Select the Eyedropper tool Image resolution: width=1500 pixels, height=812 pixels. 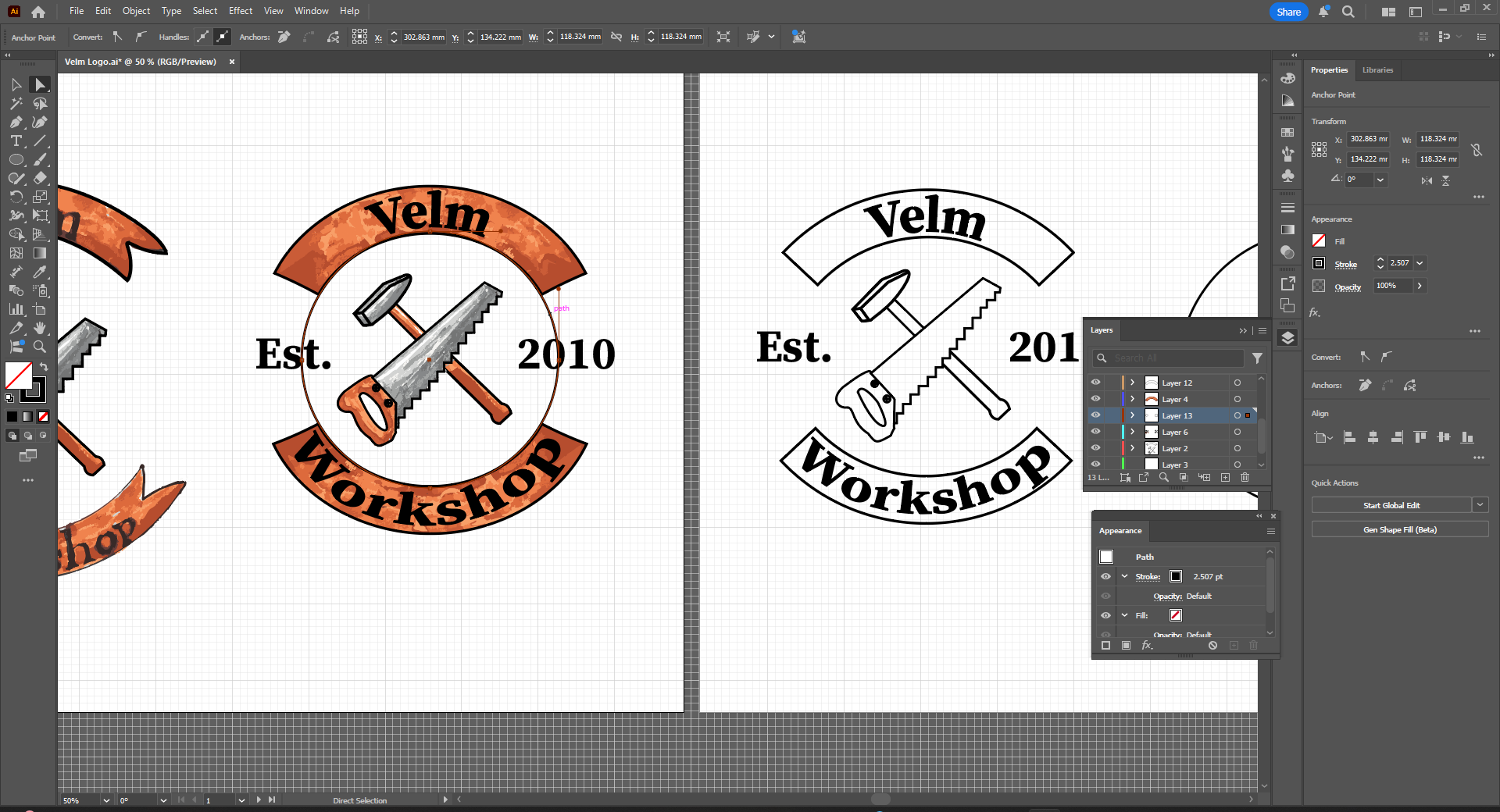(x=40, y=272)
